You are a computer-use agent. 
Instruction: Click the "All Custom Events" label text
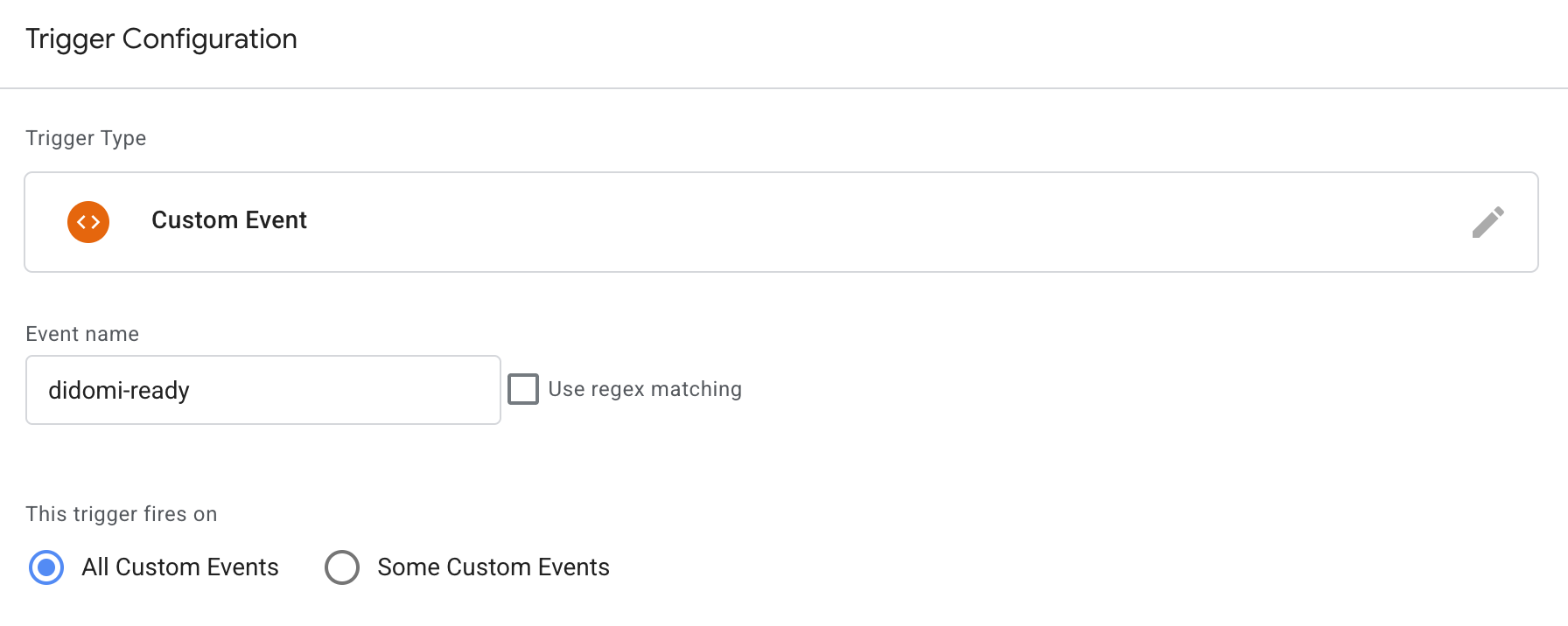point(180,567)
